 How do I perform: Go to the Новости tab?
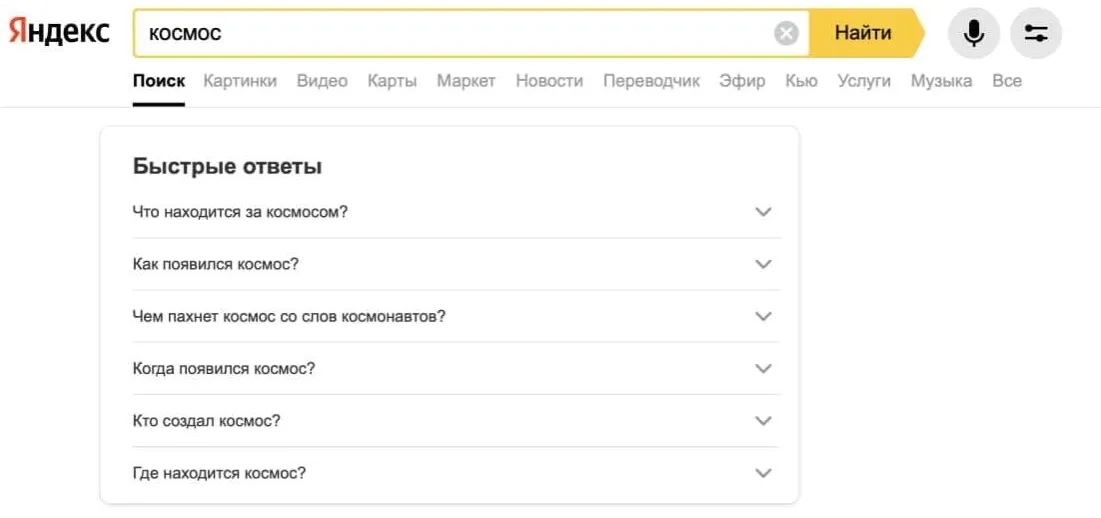[x=549, y=81]
